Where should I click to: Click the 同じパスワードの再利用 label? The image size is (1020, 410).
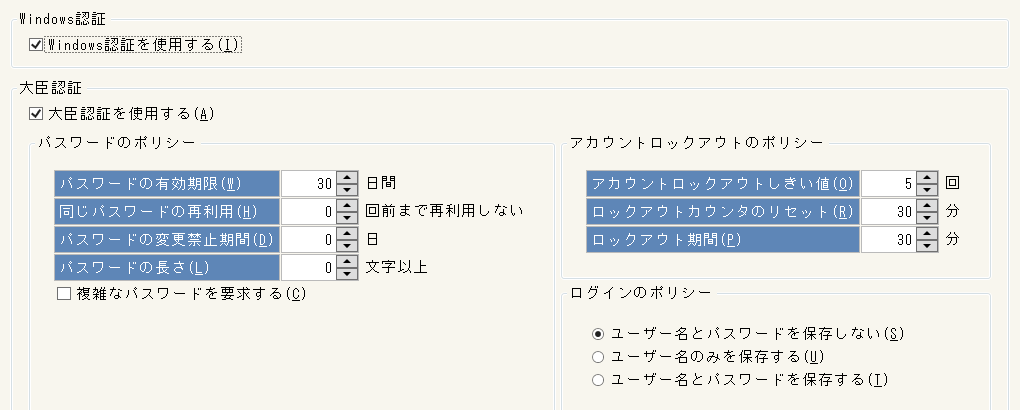coord(166,211)
